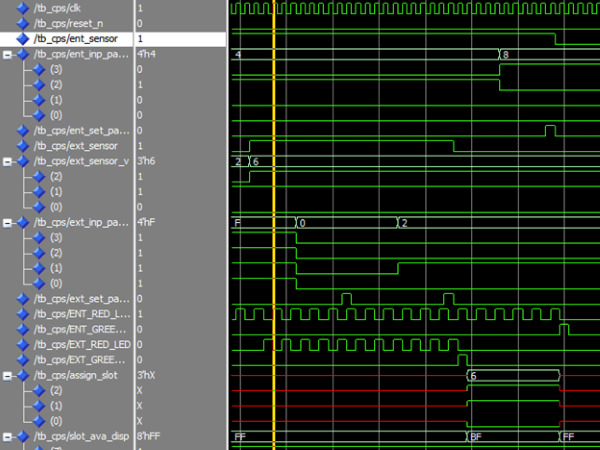The width and height of the screenshot is (600, 450).
Task: Click the ENT_GREE... signal diamond icon
Action: 23,329
